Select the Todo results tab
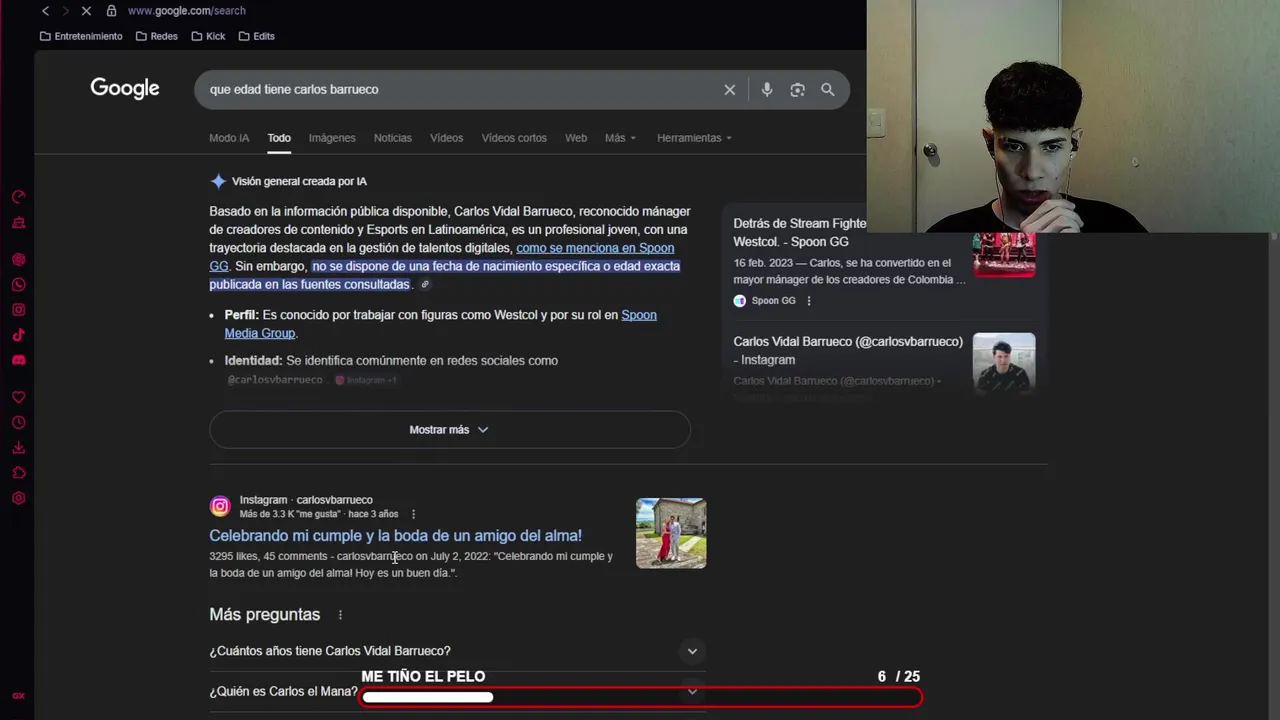1280x720 pixels. pyautogui.click(x=279, y=138)
